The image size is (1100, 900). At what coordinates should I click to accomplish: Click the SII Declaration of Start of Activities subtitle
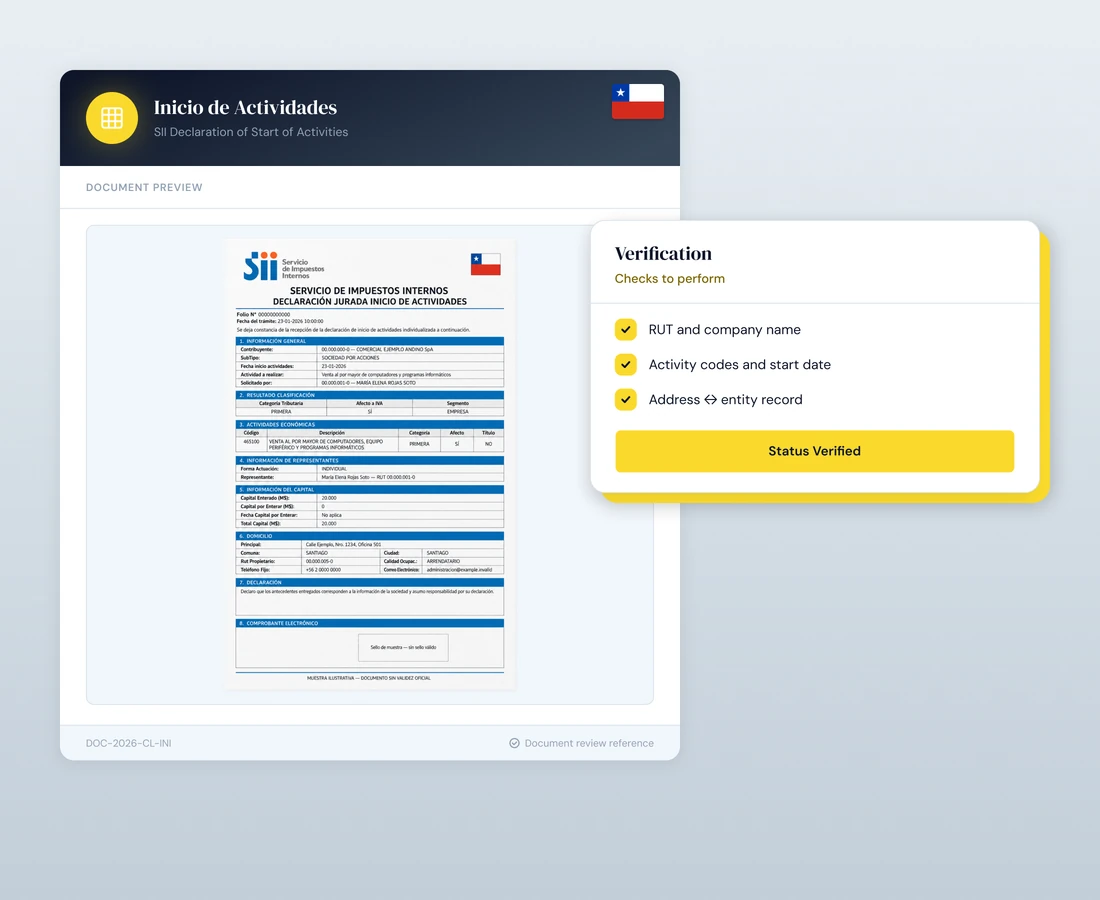coord(251,132)
